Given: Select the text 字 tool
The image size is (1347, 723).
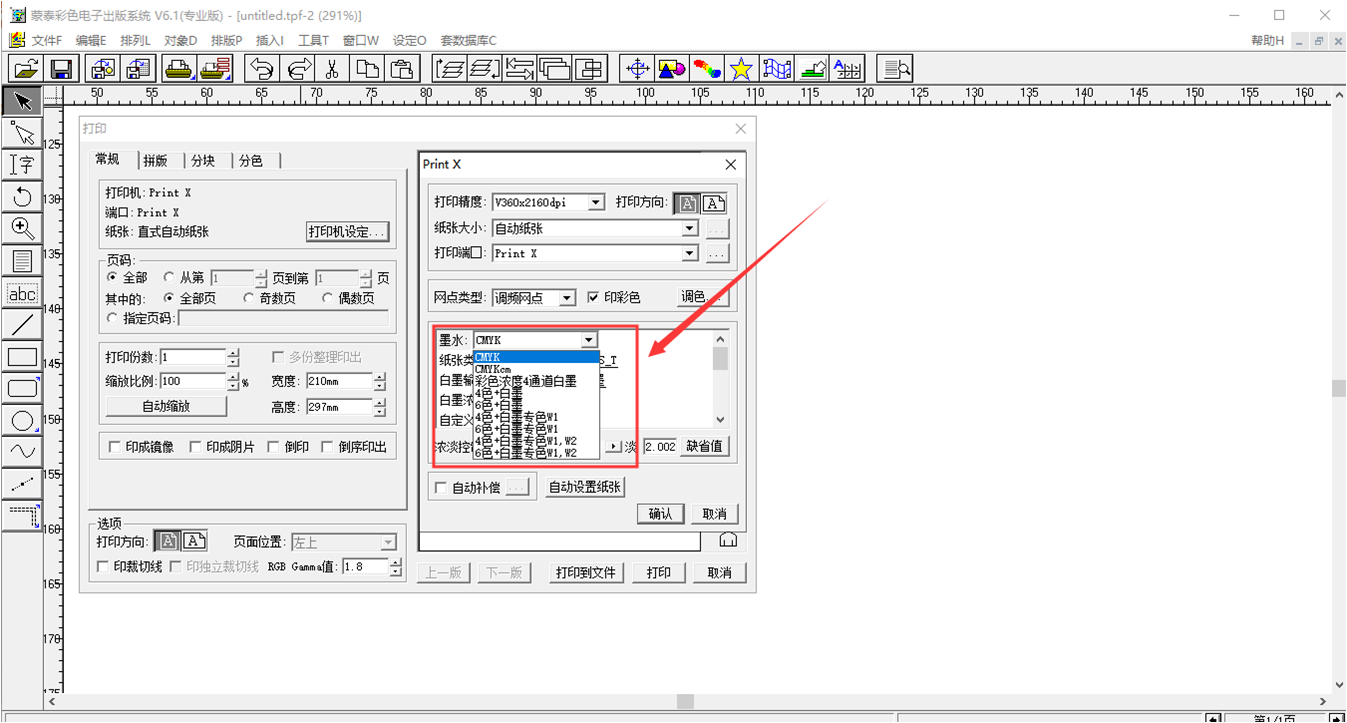Looking at the screenshot, I should click(22, 165).
